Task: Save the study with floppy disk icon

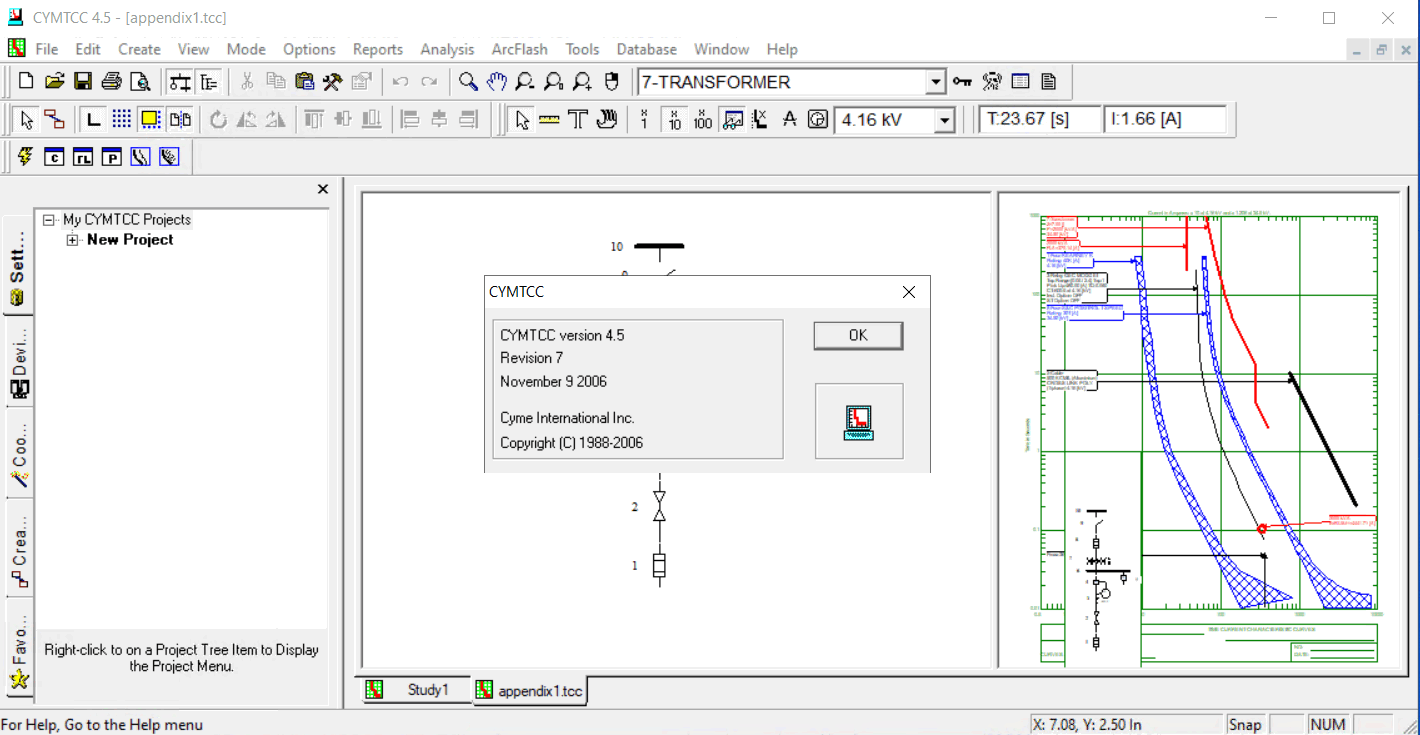Action: point(83,82)
